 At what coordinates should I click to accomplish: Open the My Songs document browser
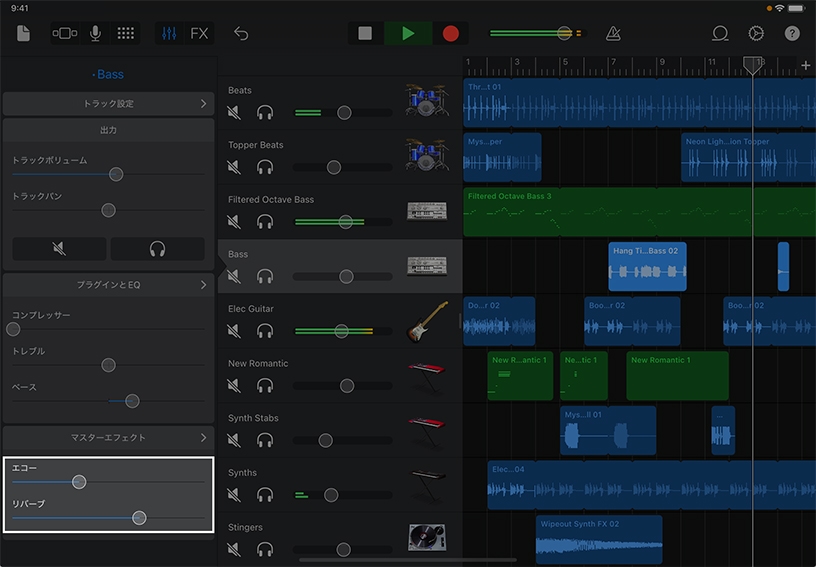[x=24, y=33]
